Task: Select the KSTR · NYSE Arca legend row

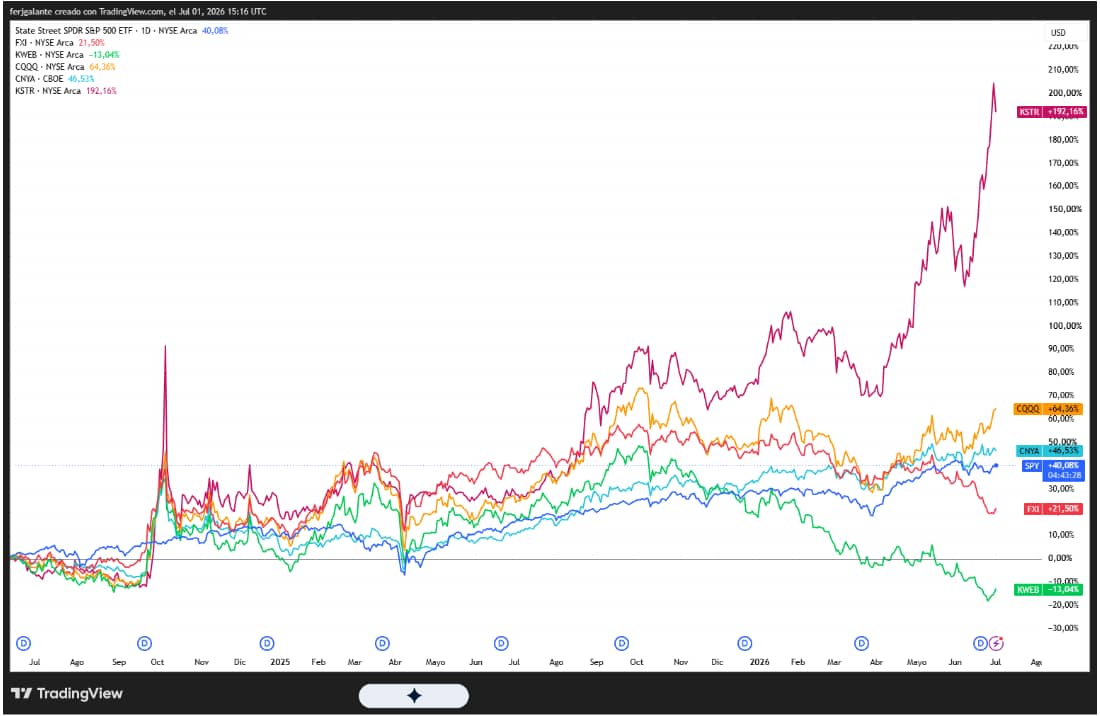Action: point(66,90)
